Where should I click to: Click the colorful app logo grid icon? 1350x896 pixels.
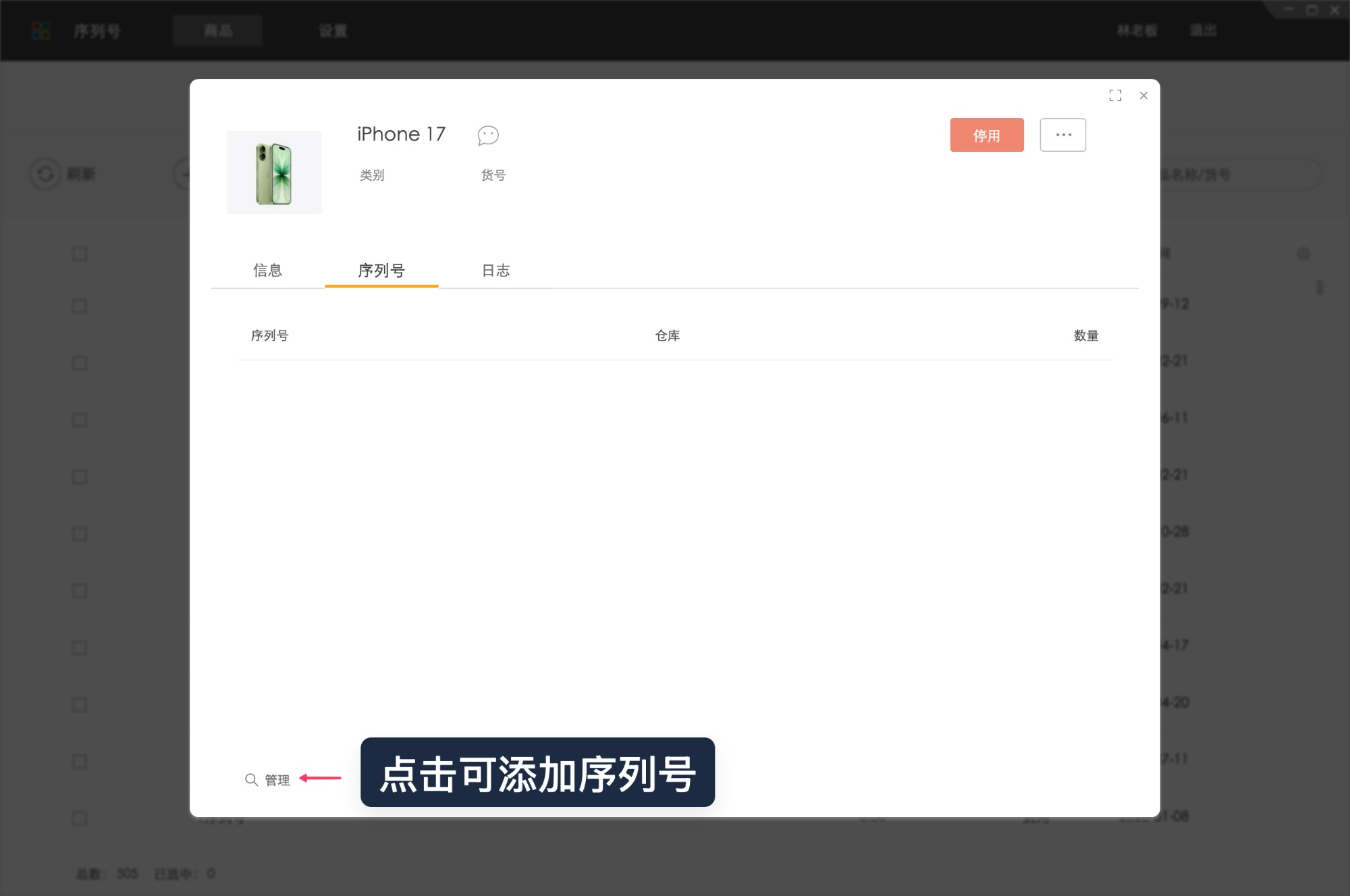tap(40, 30)
